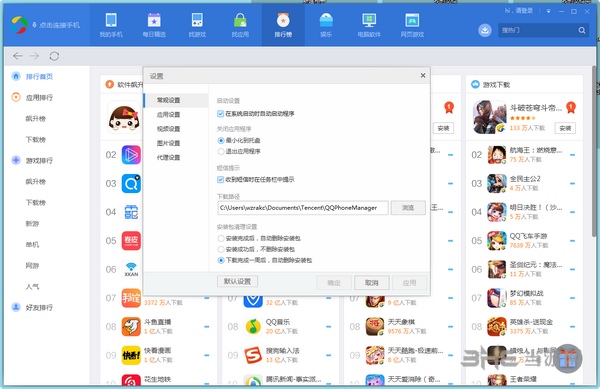
Task: Open the 我的手机 phone icon
Action: coord(111,20)
